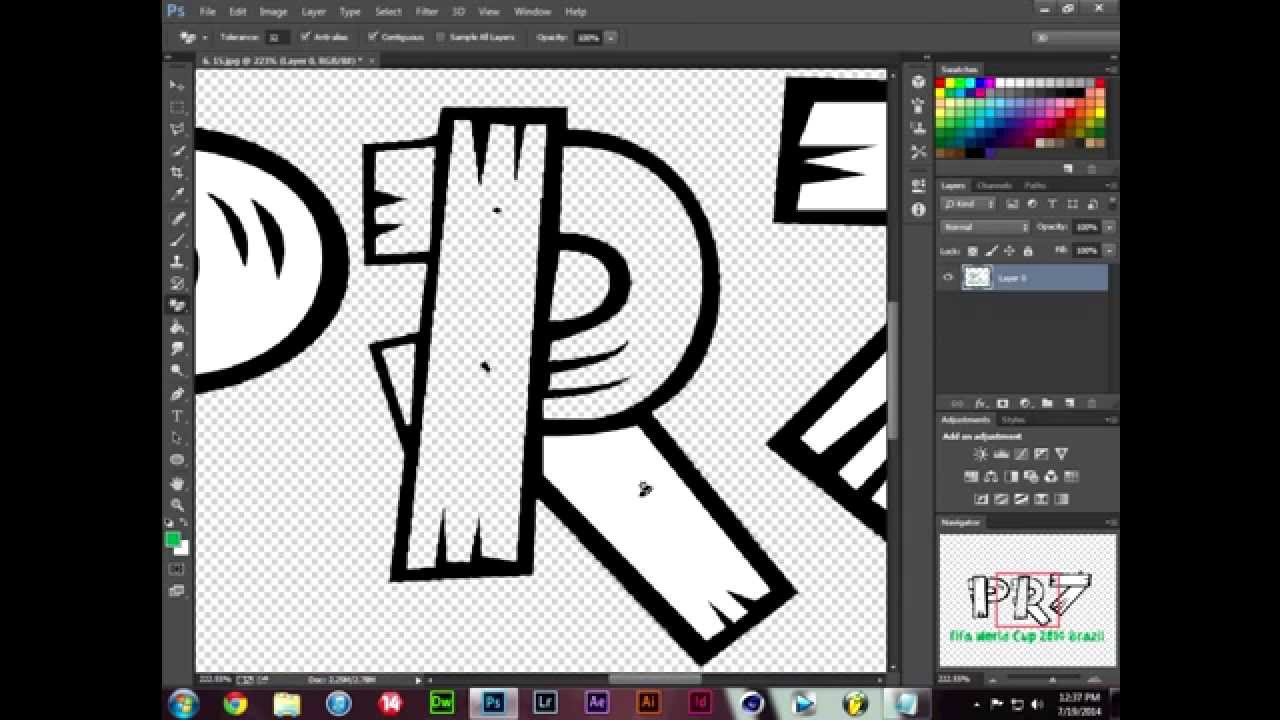Select the Brush tool
The height and width of the screenshot is (720, 1280).
(177, 240)
